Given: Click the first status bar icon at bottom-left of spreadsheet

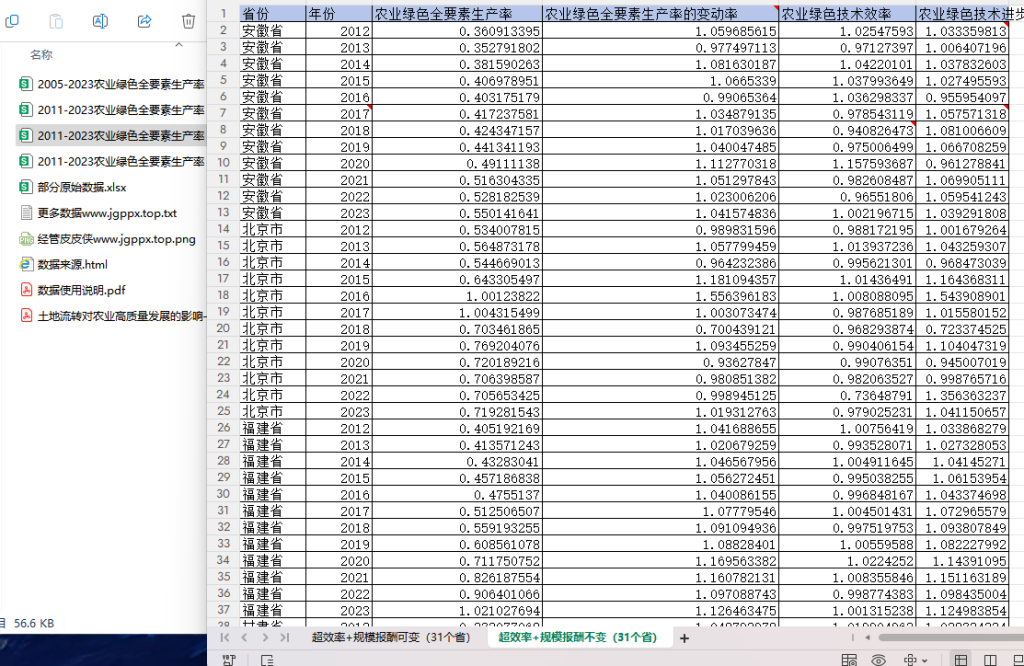Looking at the screenshot, I should click(x=229, y=659).
